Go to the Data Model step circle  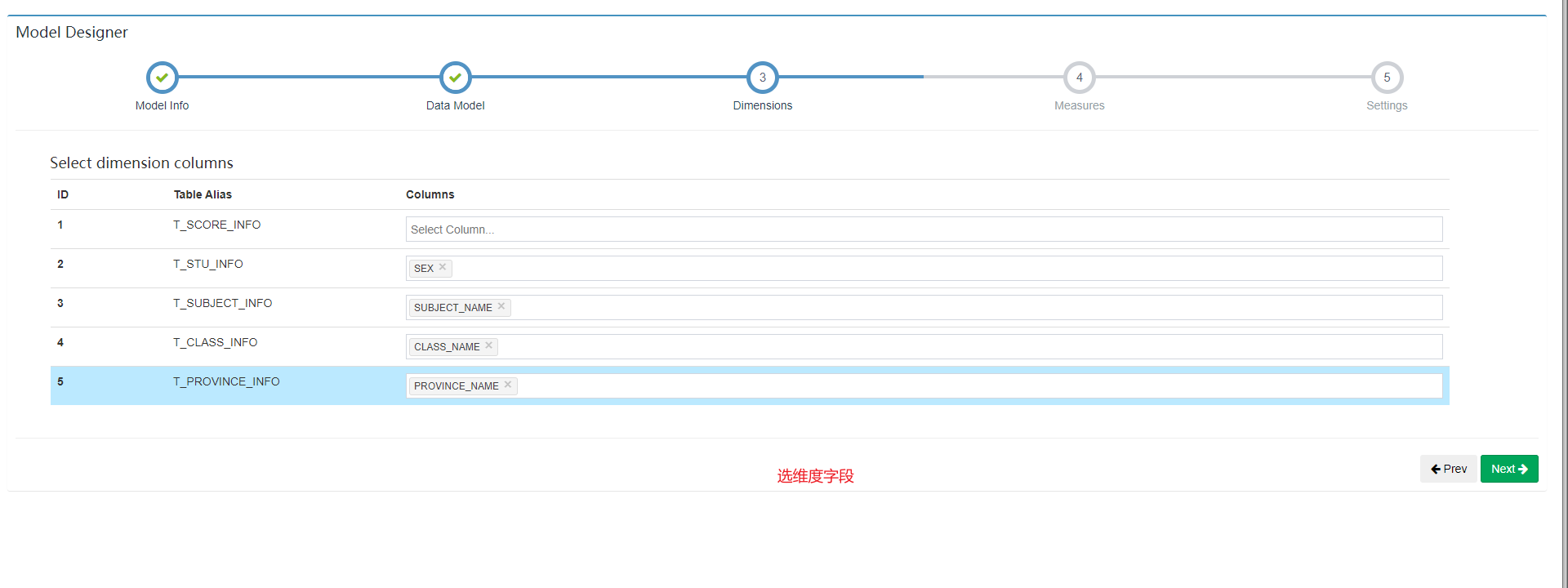pos(455,78)
